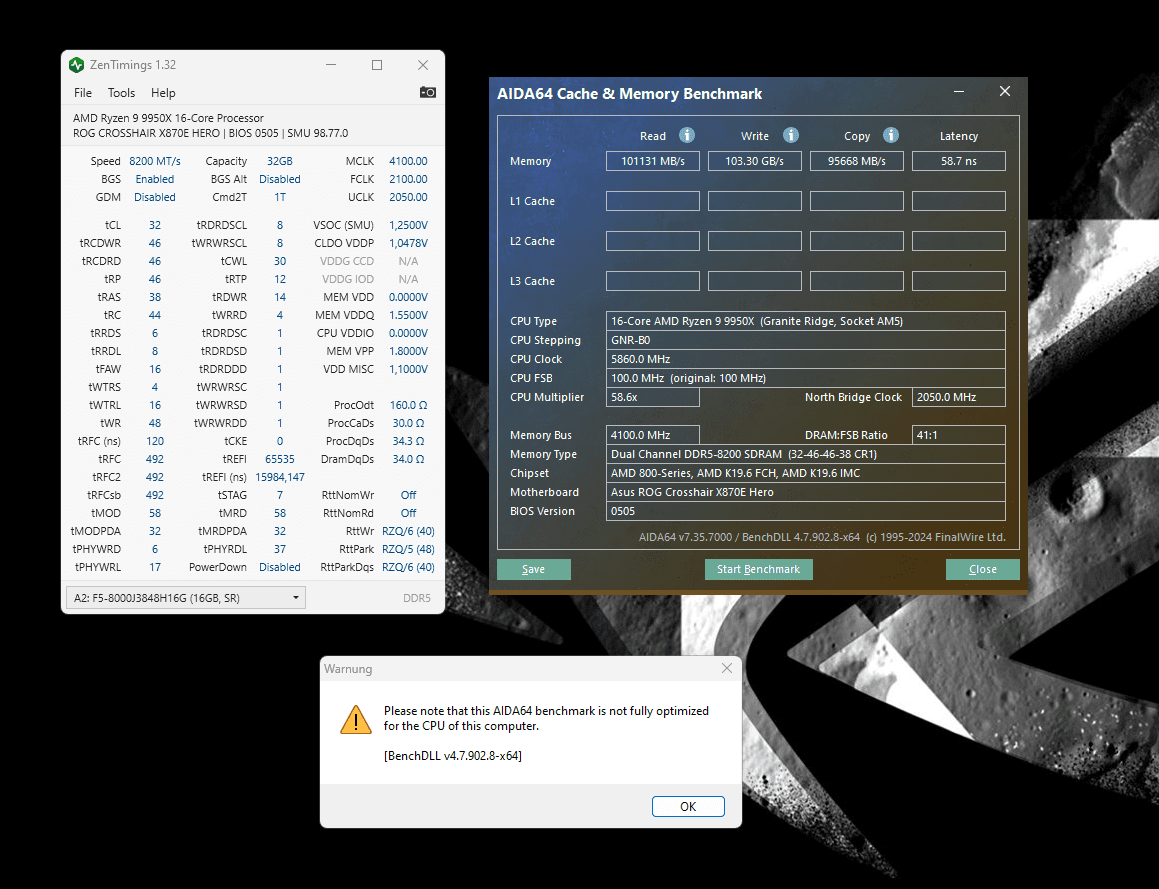
Task: Click the CPU FSB 100.0 MHz field
Action: (806, 378)
